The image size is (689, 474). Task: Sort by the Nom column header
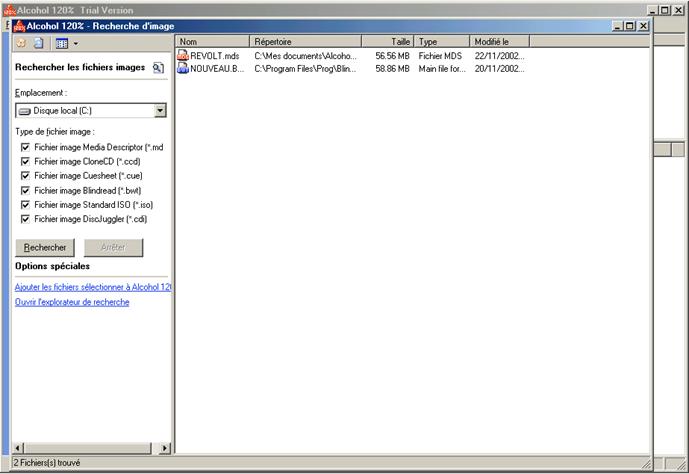click(x=213, y=41)
